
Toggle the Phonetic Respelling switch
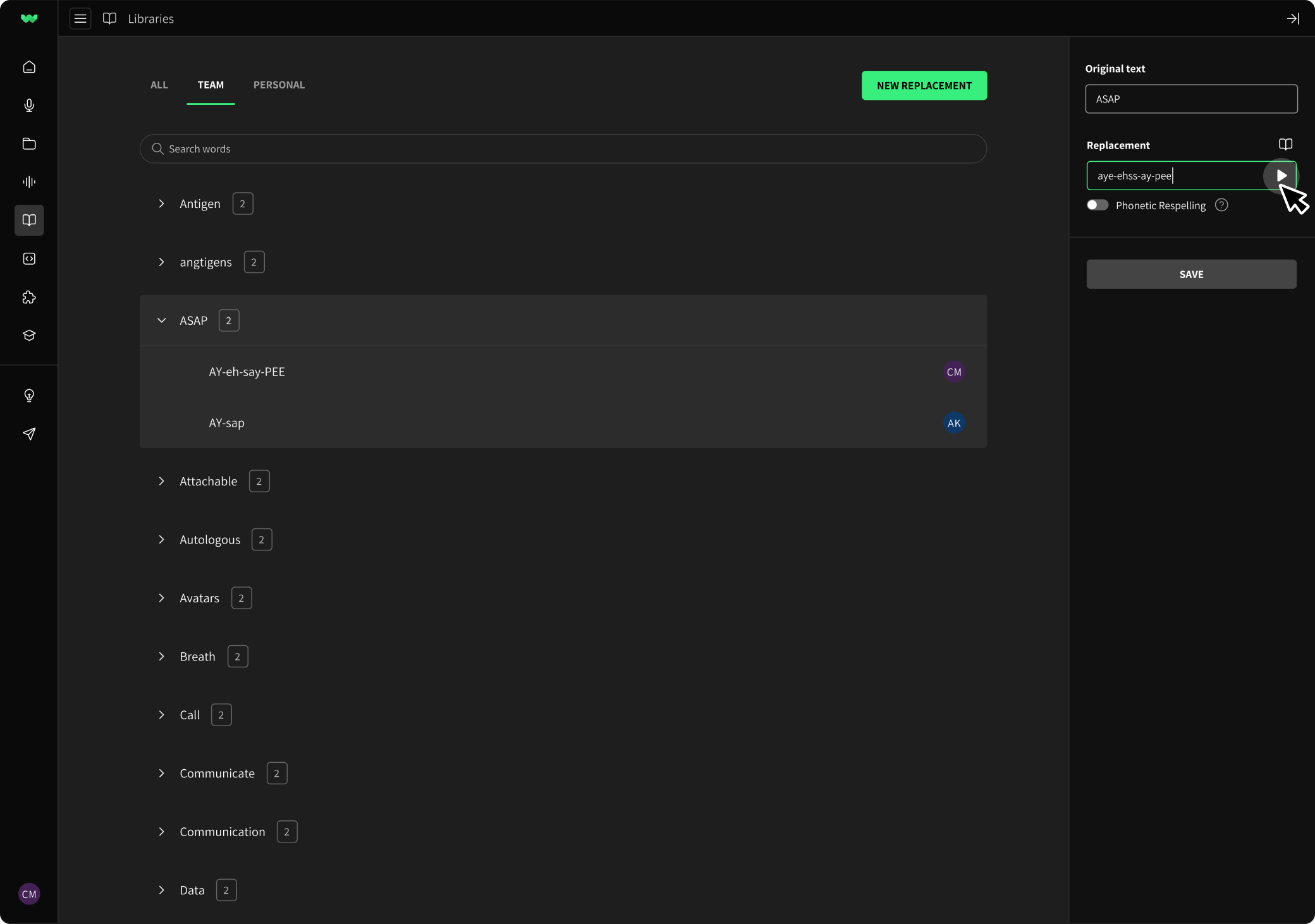(x=1097, y=206)
